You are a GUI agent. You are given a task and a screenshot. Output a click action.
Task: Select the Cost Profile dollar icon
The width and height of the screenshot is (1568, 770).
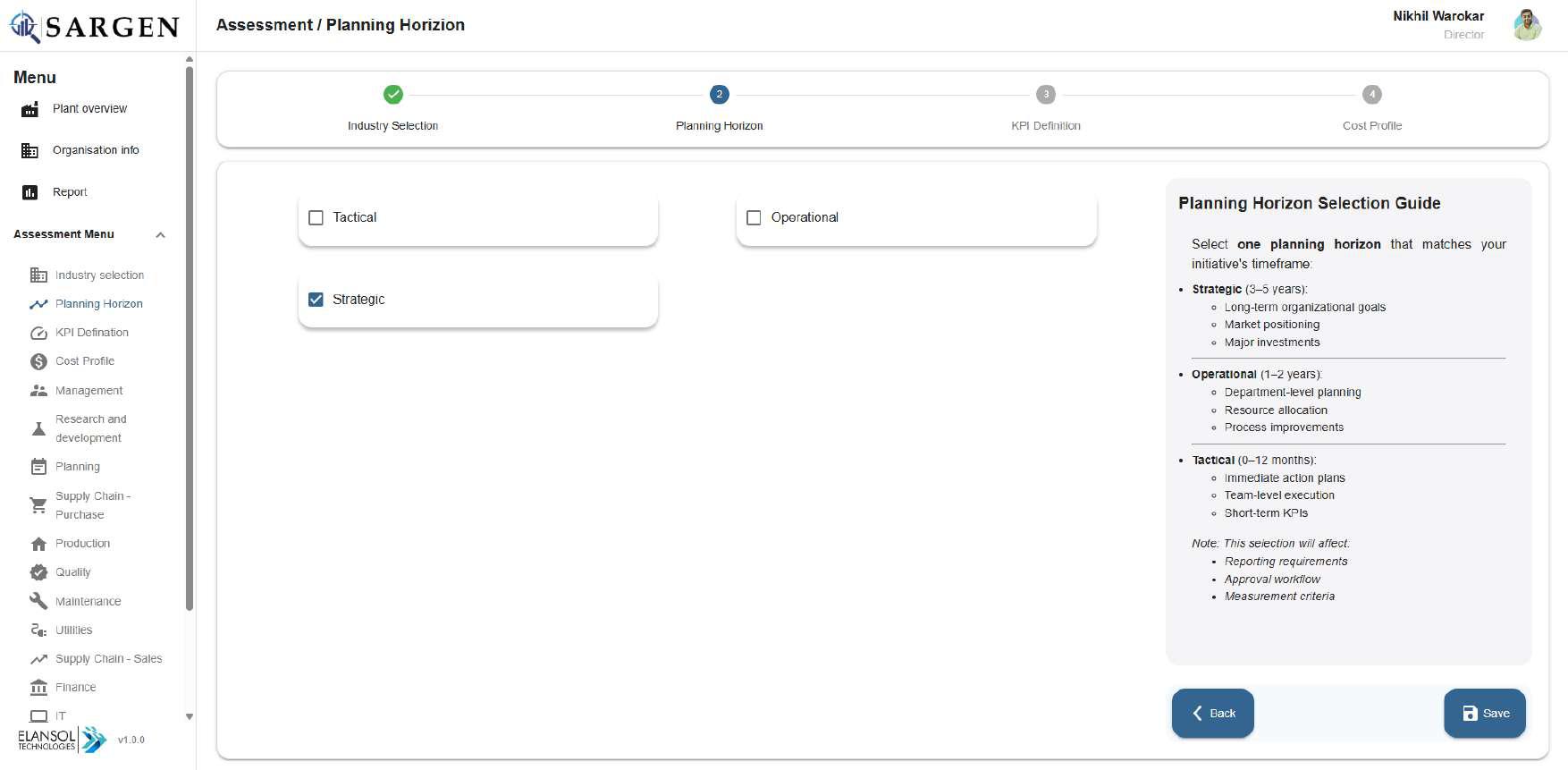(38, 361)
